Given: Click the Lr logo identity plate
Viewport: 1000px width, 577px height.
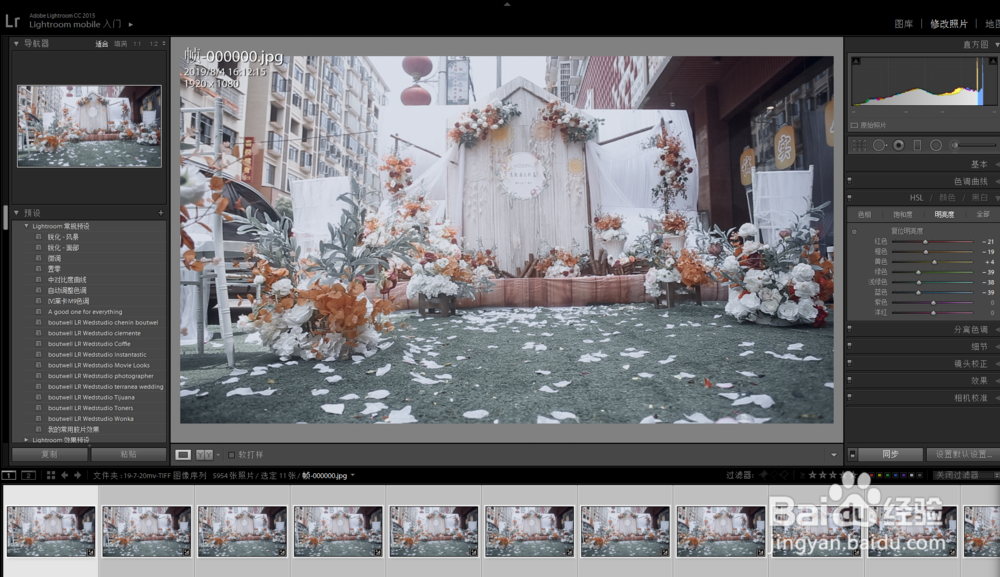Looking at the screenshot, I should click(13, 21).
